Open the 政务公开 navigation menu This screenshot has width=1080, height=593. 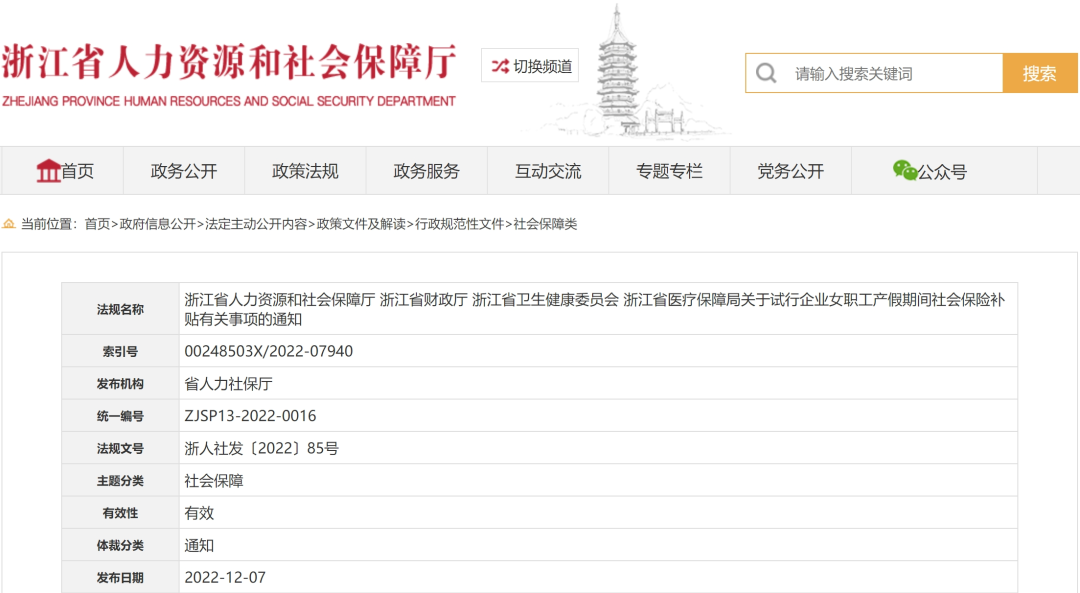tap(184, 171)
